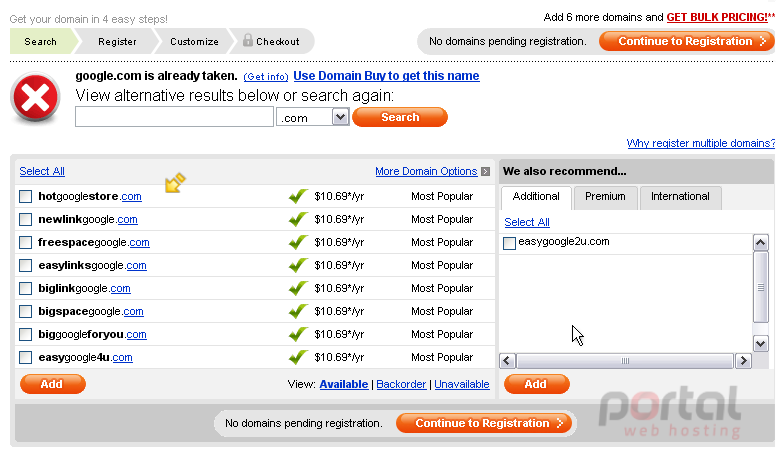Click the red error X icon
The height and width of the screenshot is (450, 776).
coord(36,97)
